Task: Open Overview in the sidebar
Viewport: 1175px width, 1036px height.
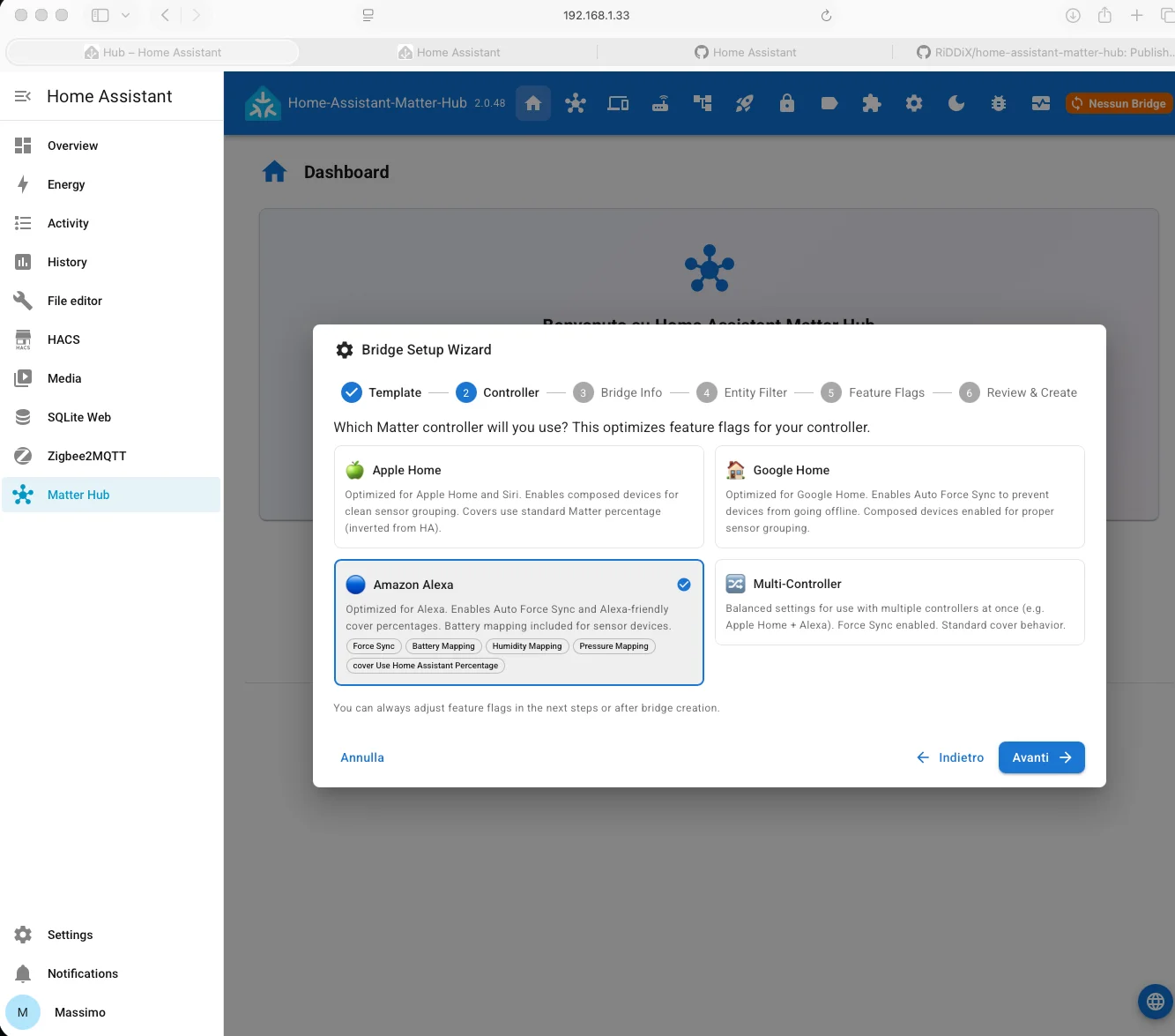Action: point(111,145)
